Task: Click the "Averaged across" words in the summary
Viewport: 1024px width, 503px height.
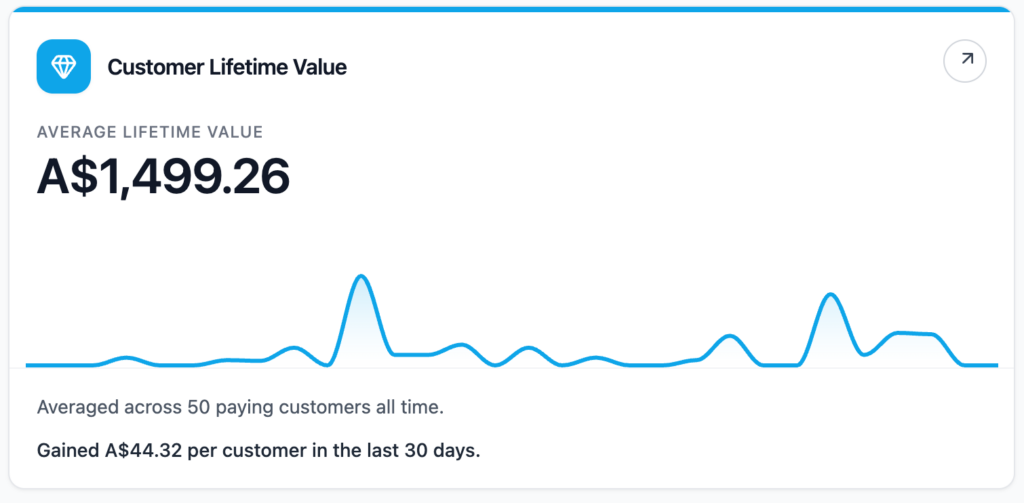Action: click(108, 408)
